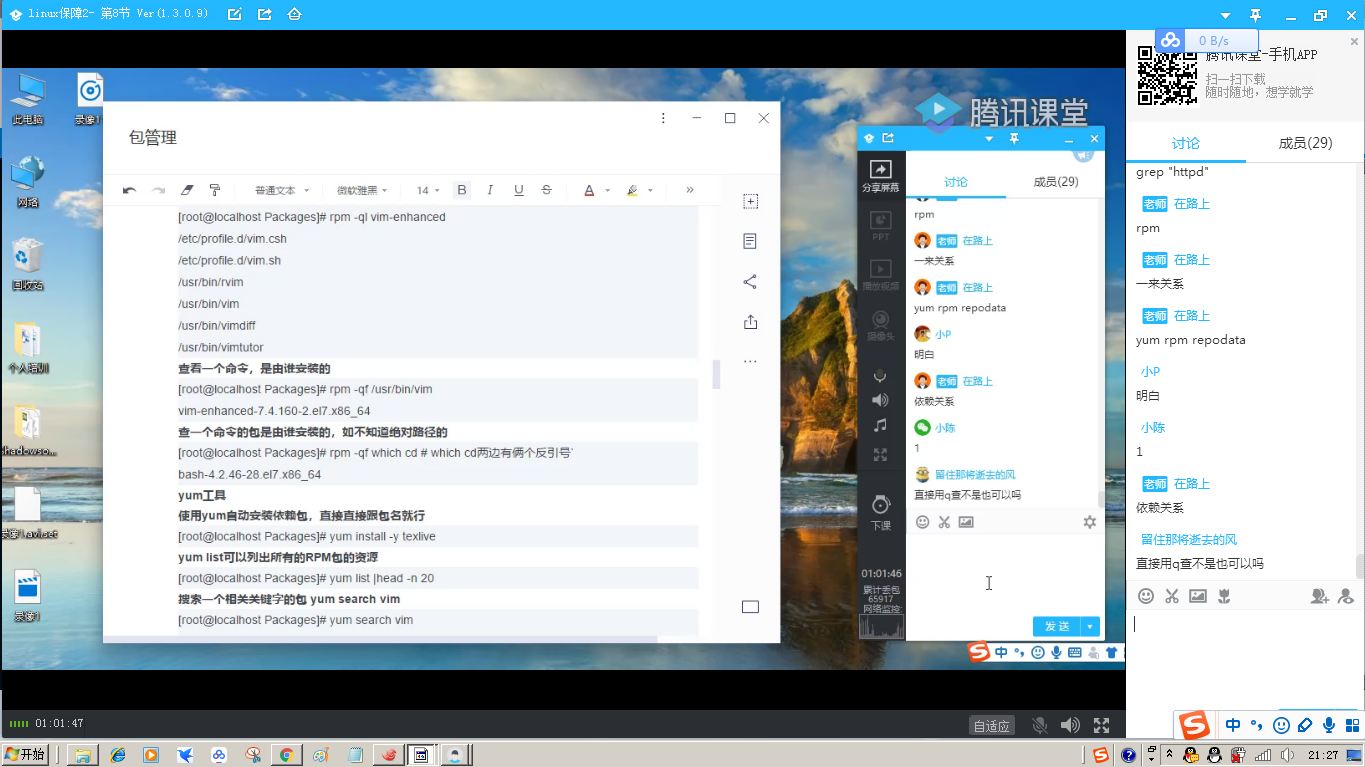
Task: Open the document outline icon in the note sidebar
Action: pos(750,241)
